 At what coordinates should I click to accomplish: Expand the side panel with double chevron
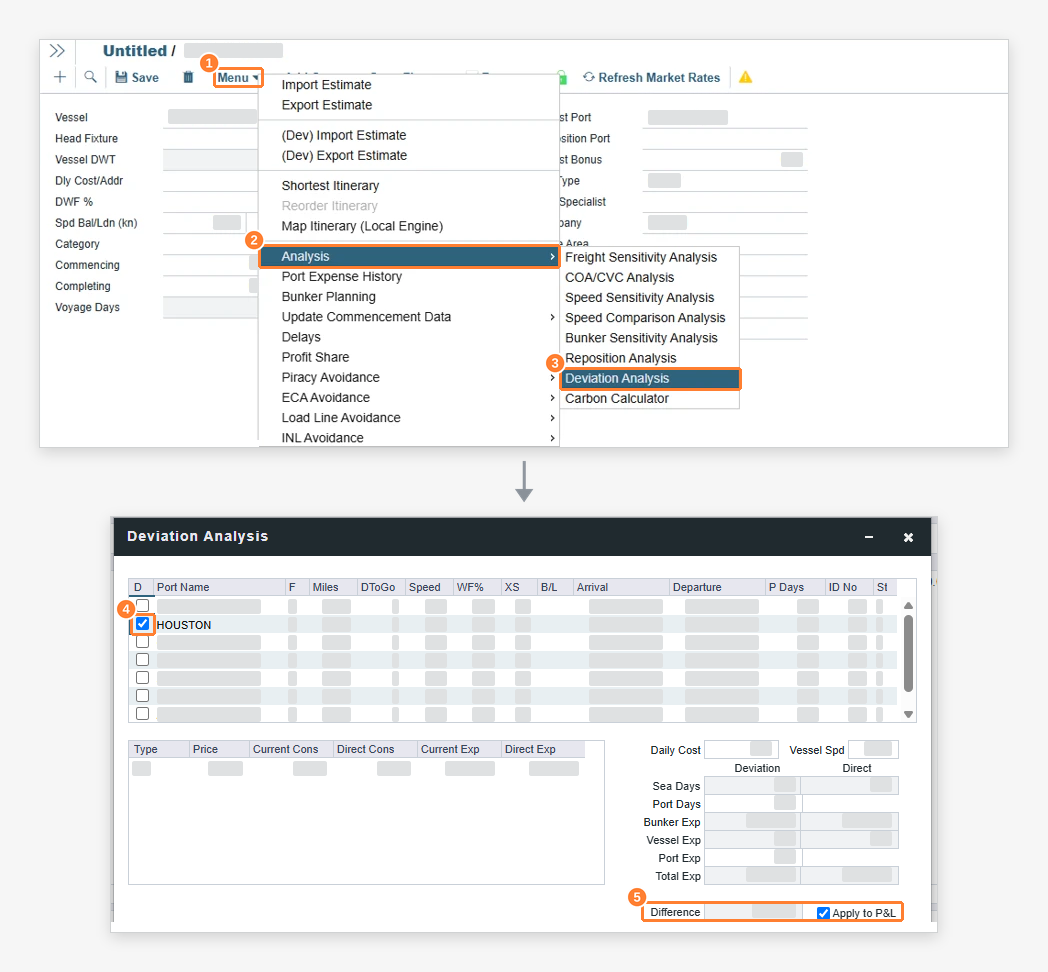57,51
